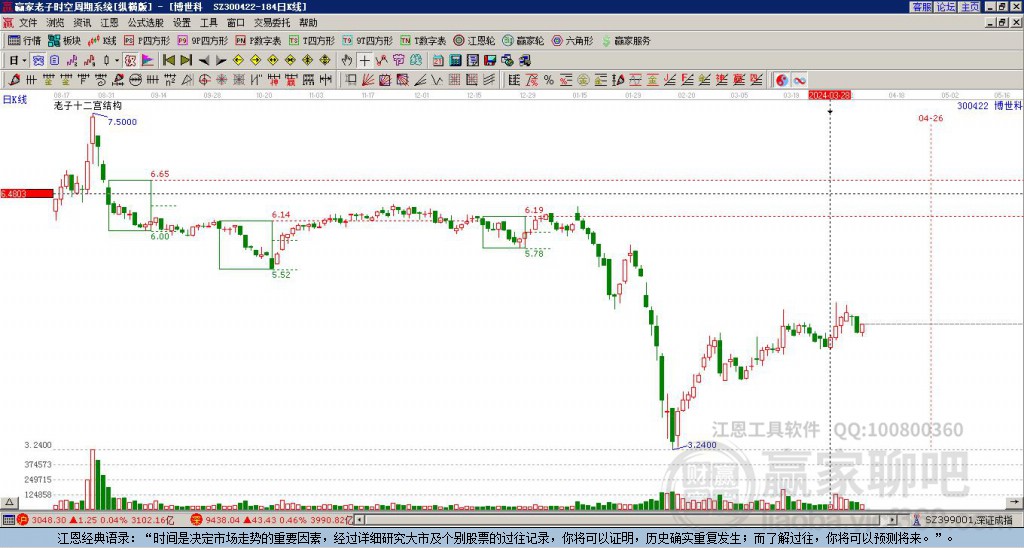Open the 资讯 menu
The height and width of the screenshot is (548, 1024).
pos(82,23)
